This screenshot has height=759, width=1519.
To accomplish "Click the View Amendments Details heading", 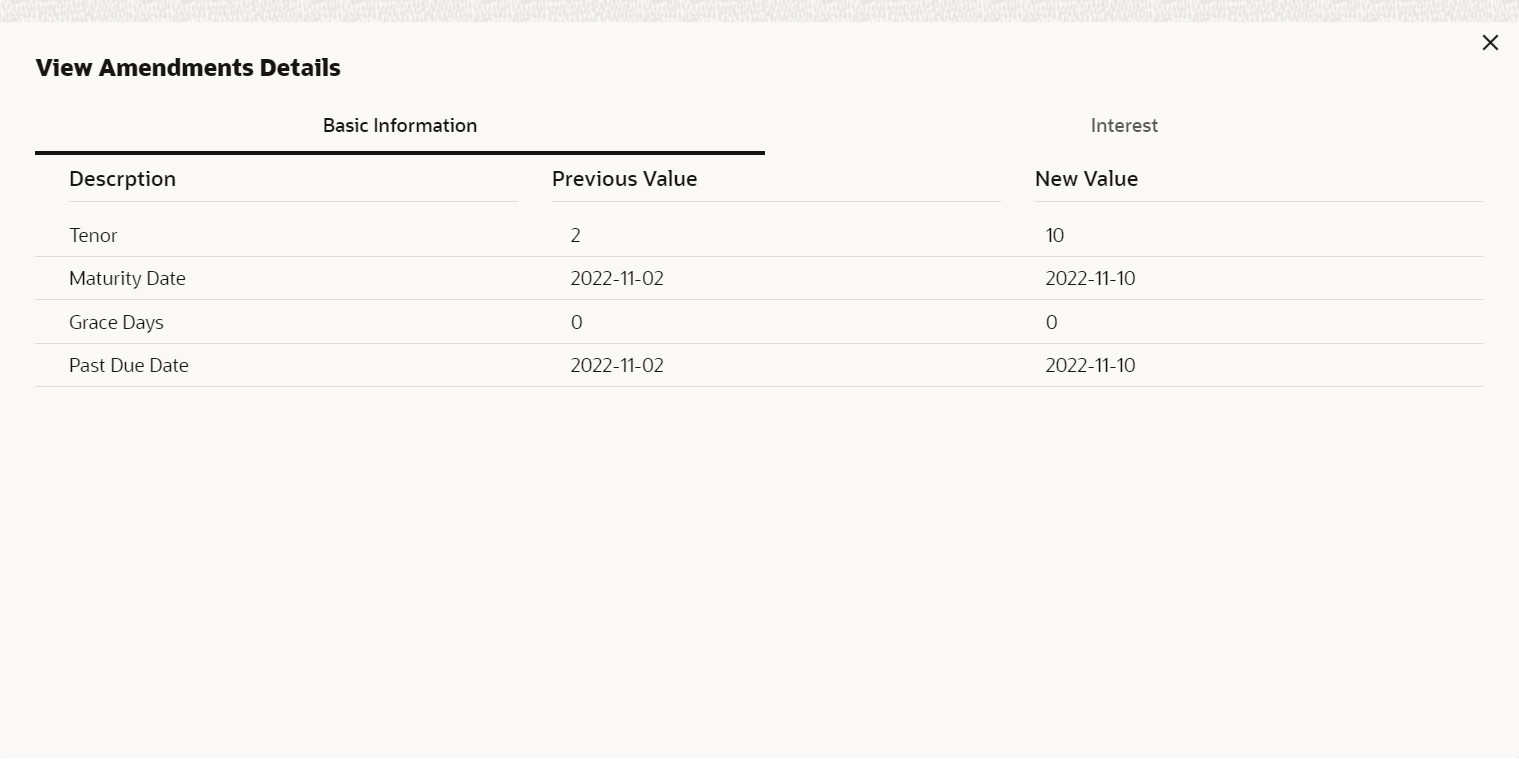I will (x=188, y=68).
